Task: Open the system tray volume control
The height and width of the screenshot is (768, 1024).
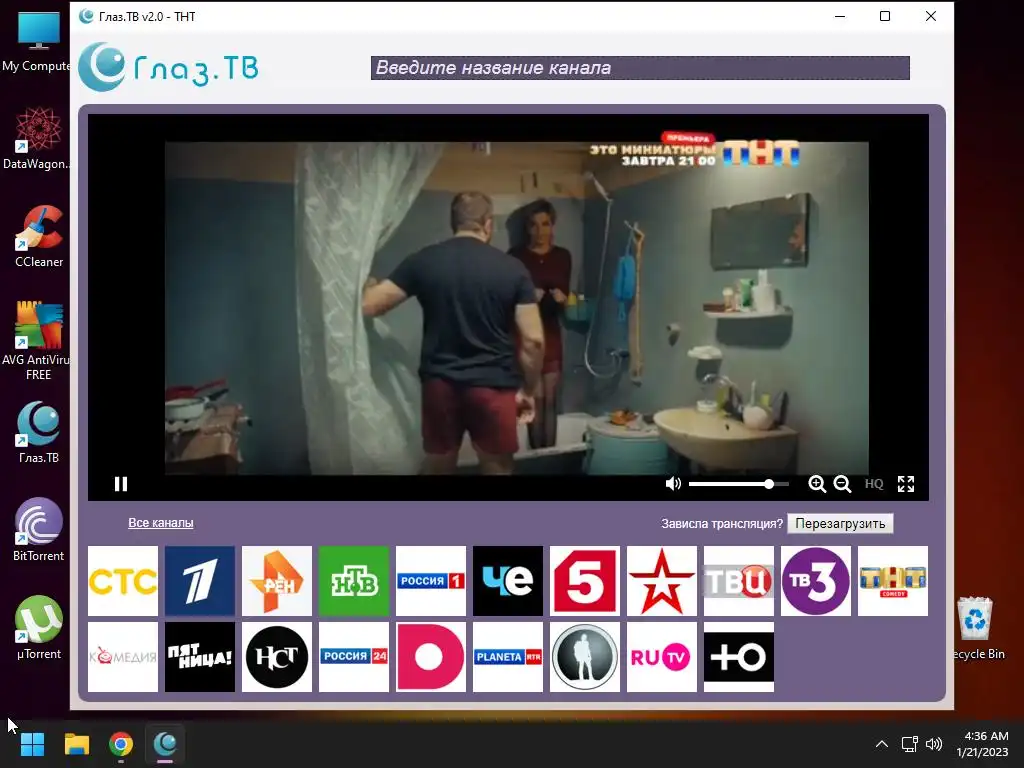Action: pyautogui.click(x=934, y=744)
